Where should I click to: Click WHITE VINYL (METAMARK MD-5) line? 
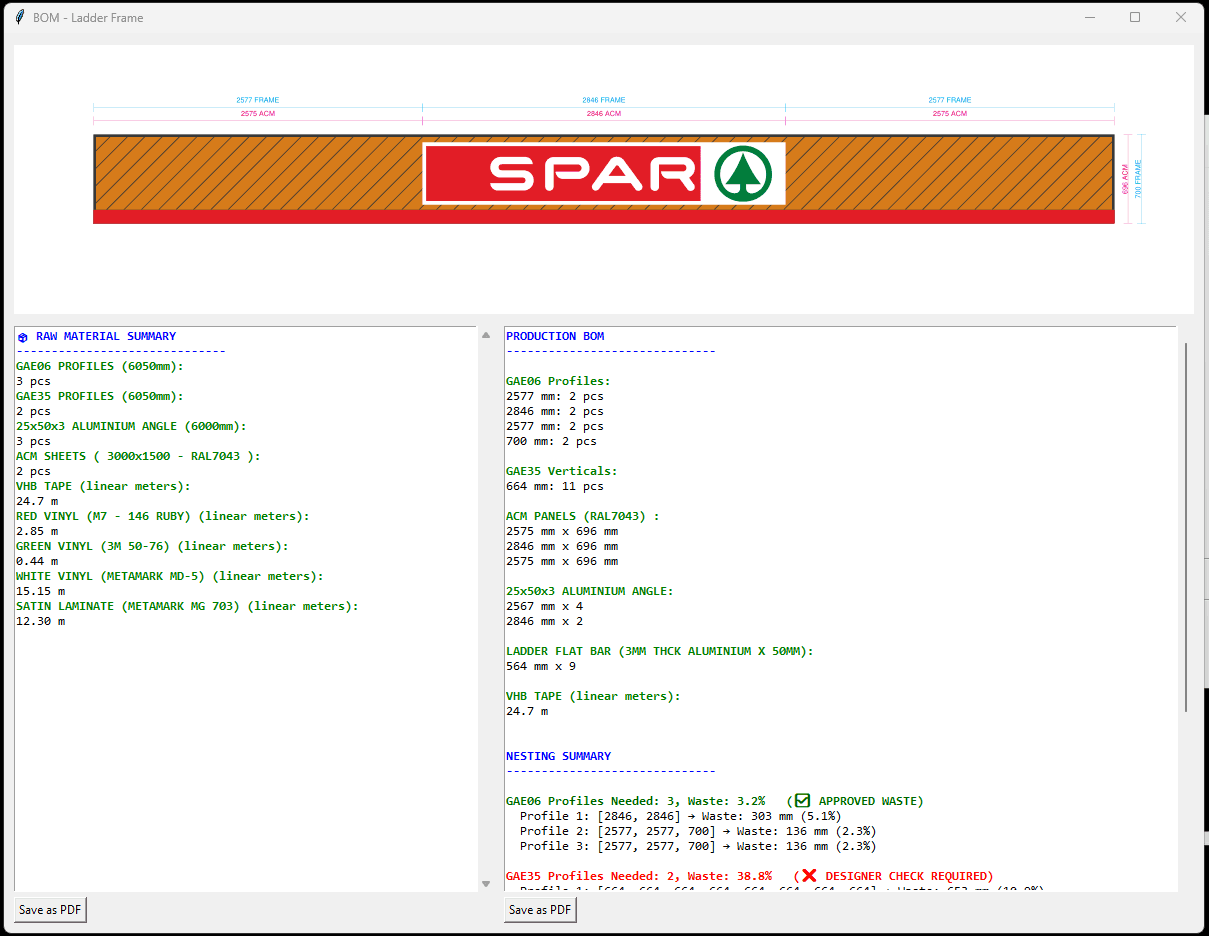pyautogui.click(x=170, y=576)
